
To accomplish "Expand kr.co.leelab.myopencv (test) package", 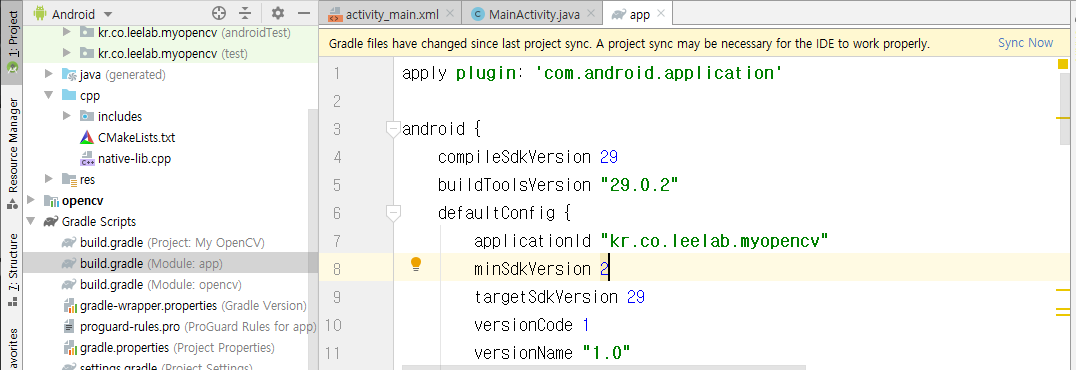I will (67, 53).
